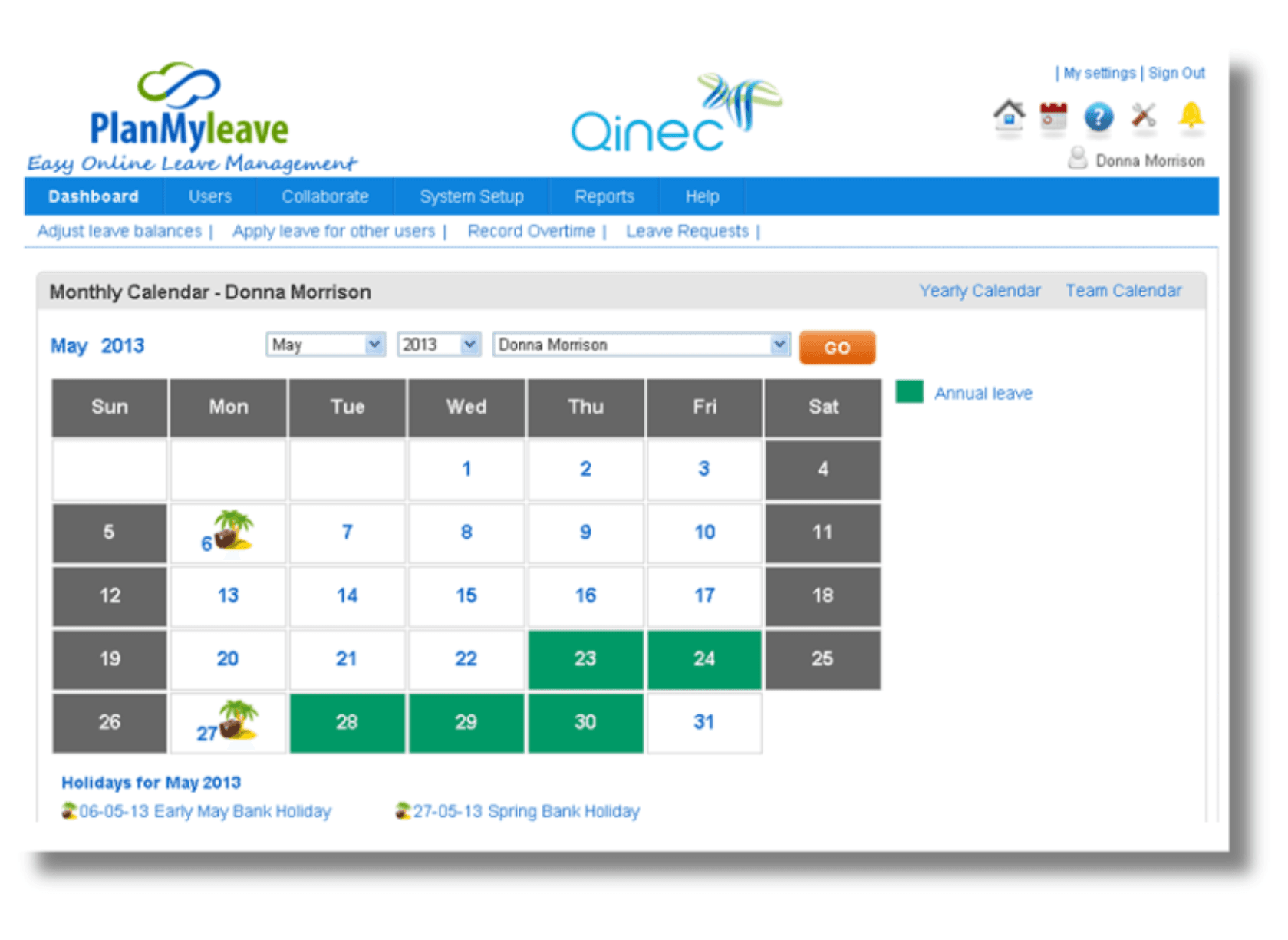Open the System Setup menu
1288x940 pixels.
pyautogui.click(x=471, y=196)
